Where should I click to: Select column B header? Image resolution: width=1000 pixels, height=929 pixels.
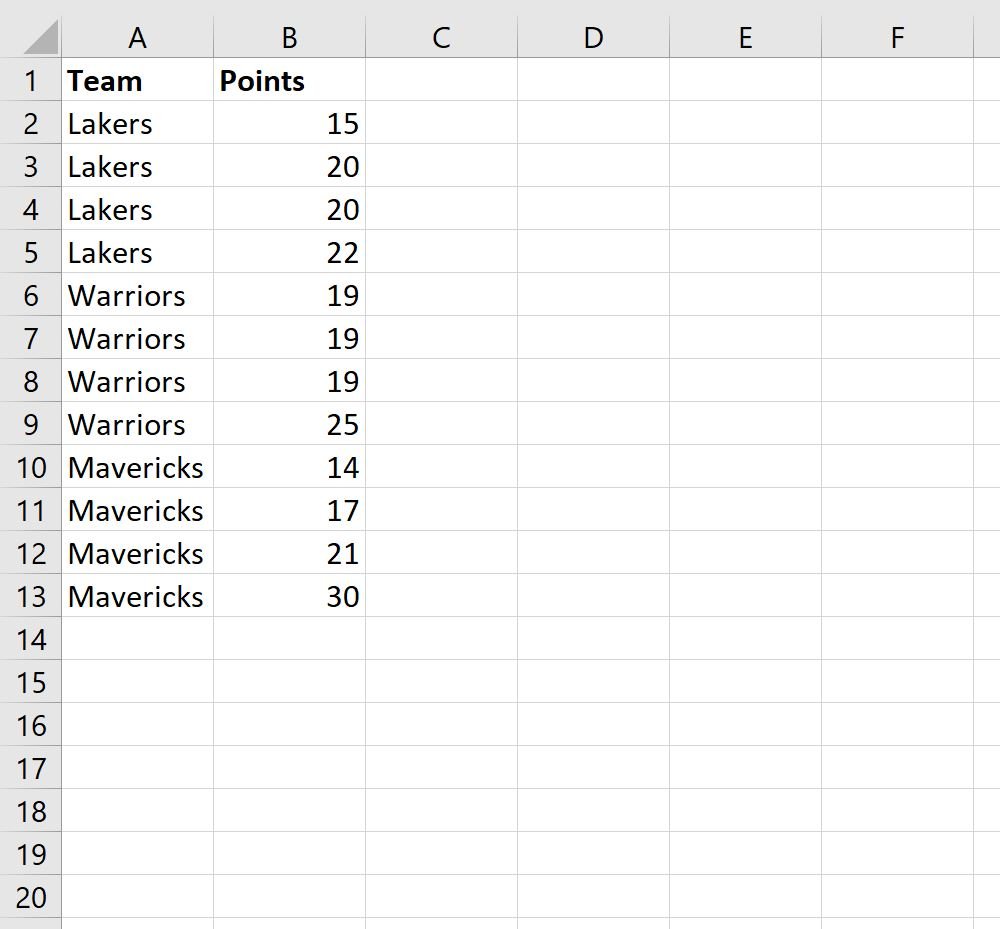tap(290, 38)
